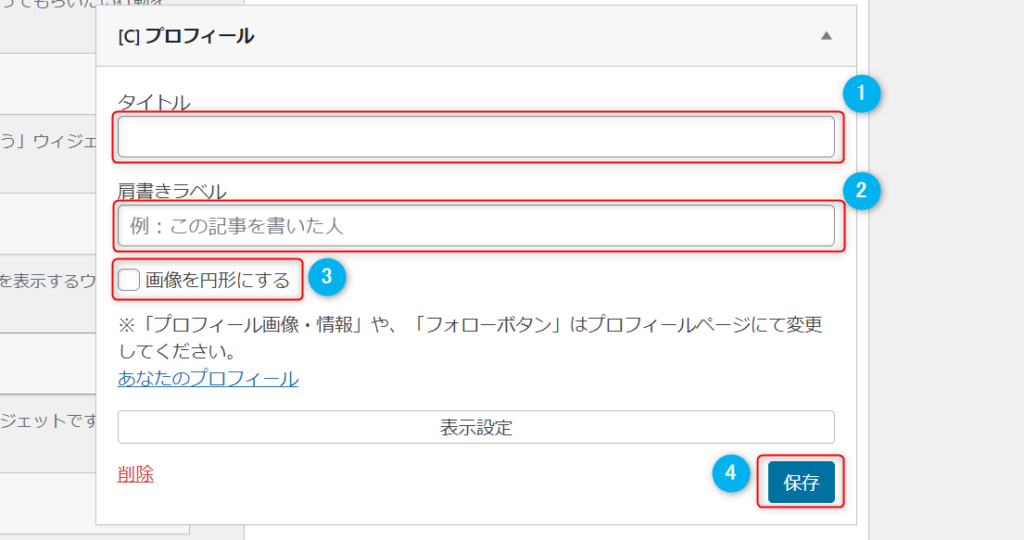Save the widget with the 保存 button

[x=801, y=483]
